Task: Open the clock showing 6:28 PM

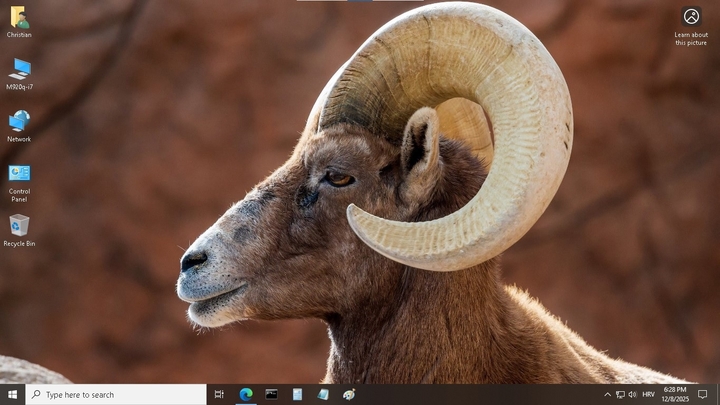Action: pyautogui.click(x=675, y=394)
